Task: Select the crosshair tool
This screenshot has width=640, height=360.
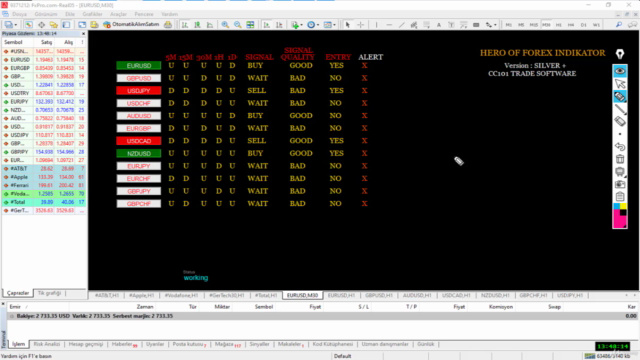Action: point(360,25)
